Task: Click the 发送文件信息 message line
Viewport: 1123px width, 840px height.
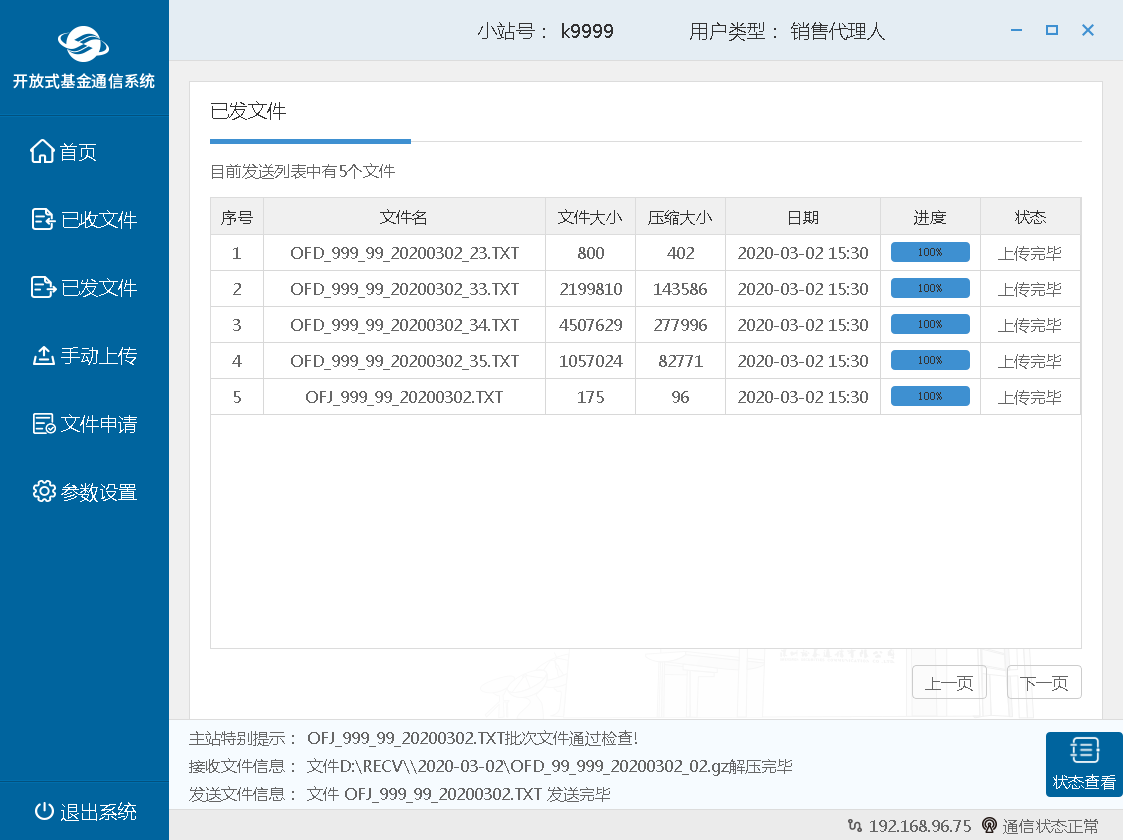Action: 400,794
